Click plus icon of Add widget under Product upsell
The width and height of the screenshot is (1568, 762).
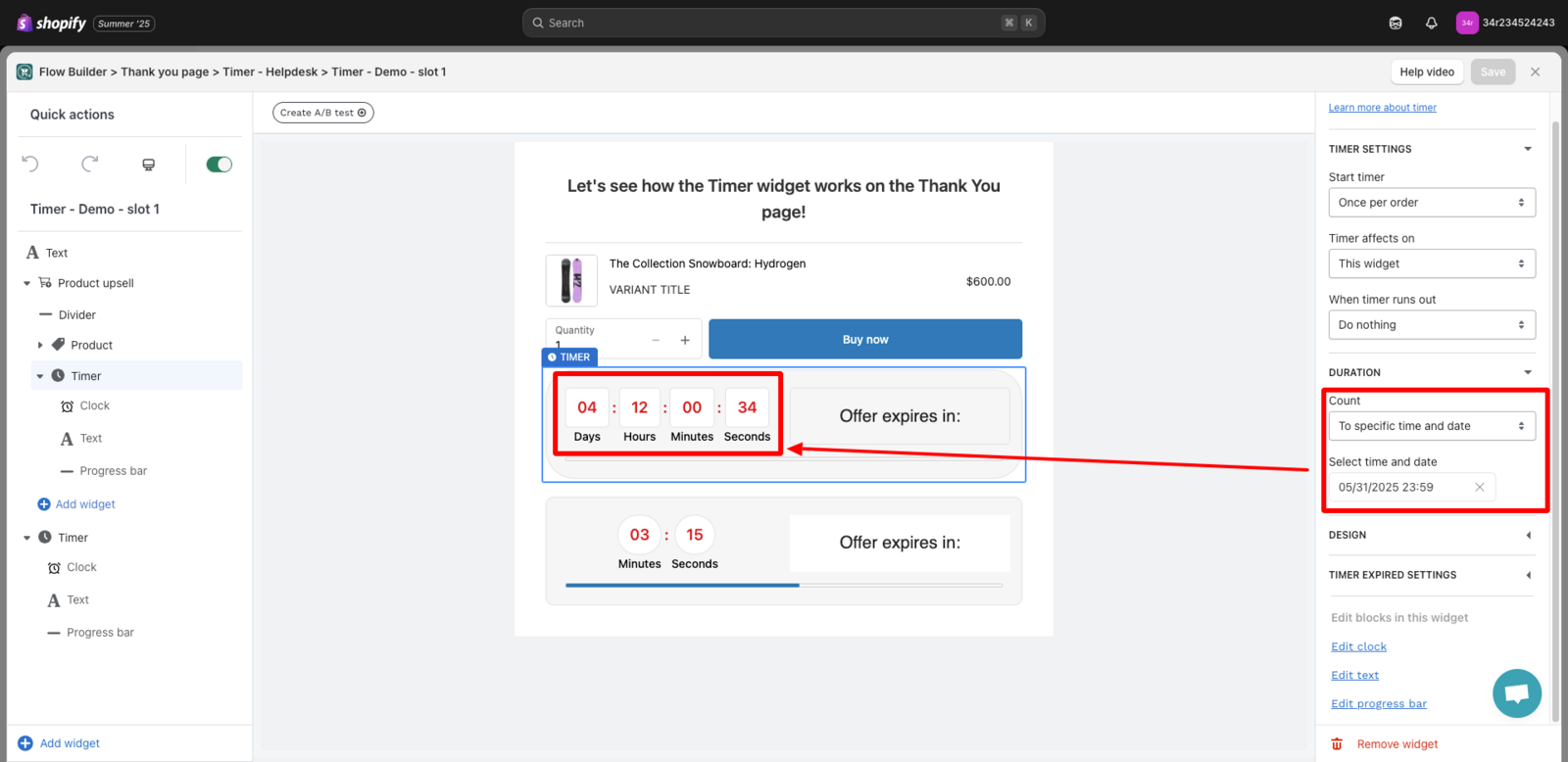coord(44,504)
